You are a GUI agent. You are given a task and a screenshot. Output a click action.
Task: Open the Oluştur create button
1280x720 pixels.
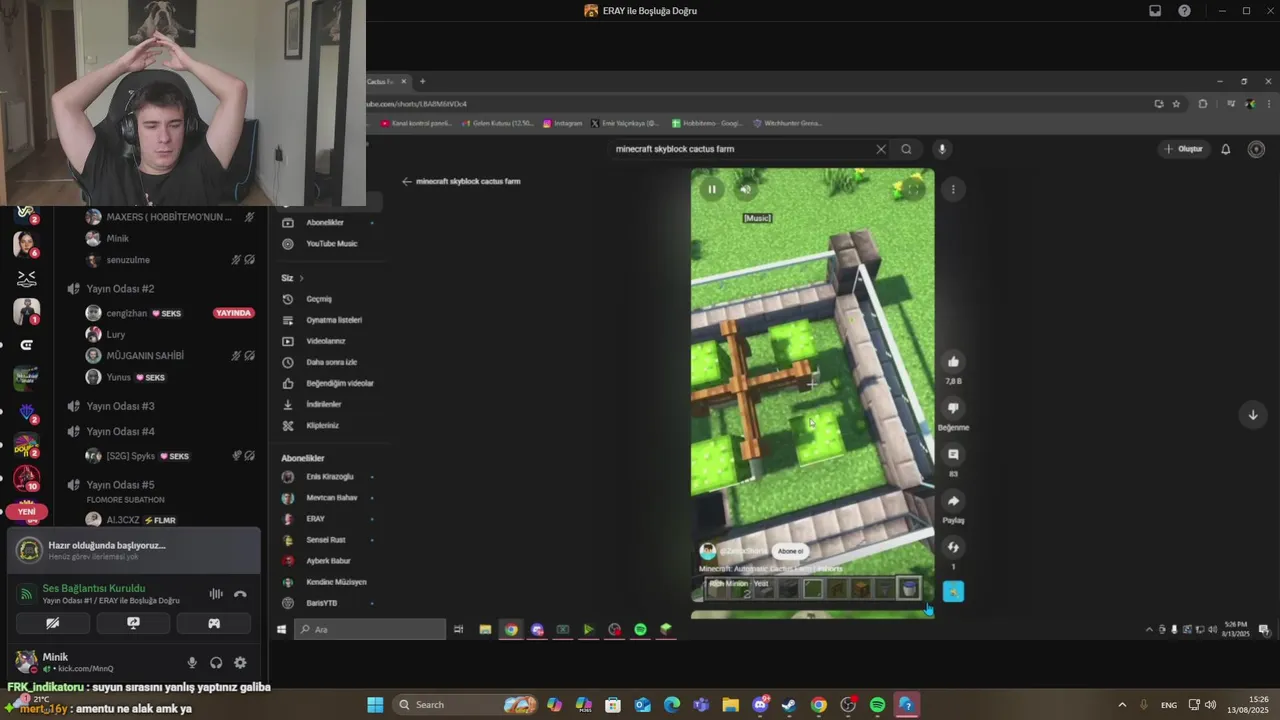point(1184,149)
